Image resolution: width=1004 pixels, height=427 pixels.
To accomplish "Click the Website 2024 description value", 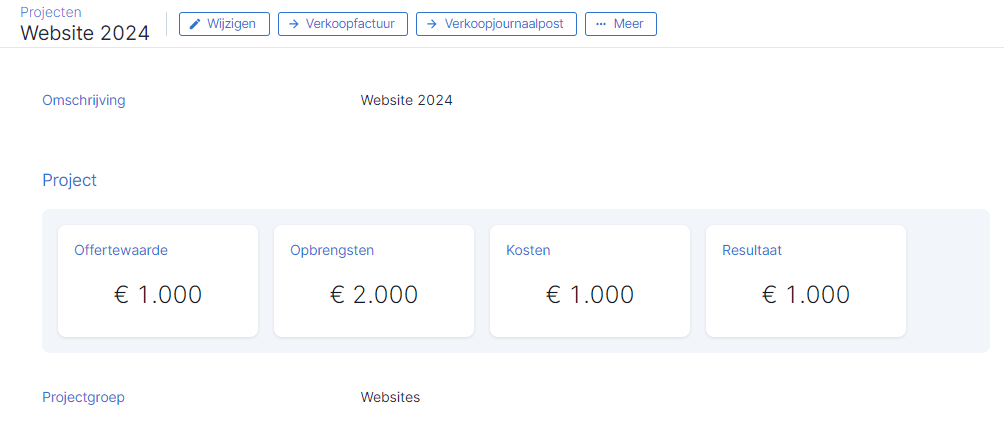I will (407, 101).
